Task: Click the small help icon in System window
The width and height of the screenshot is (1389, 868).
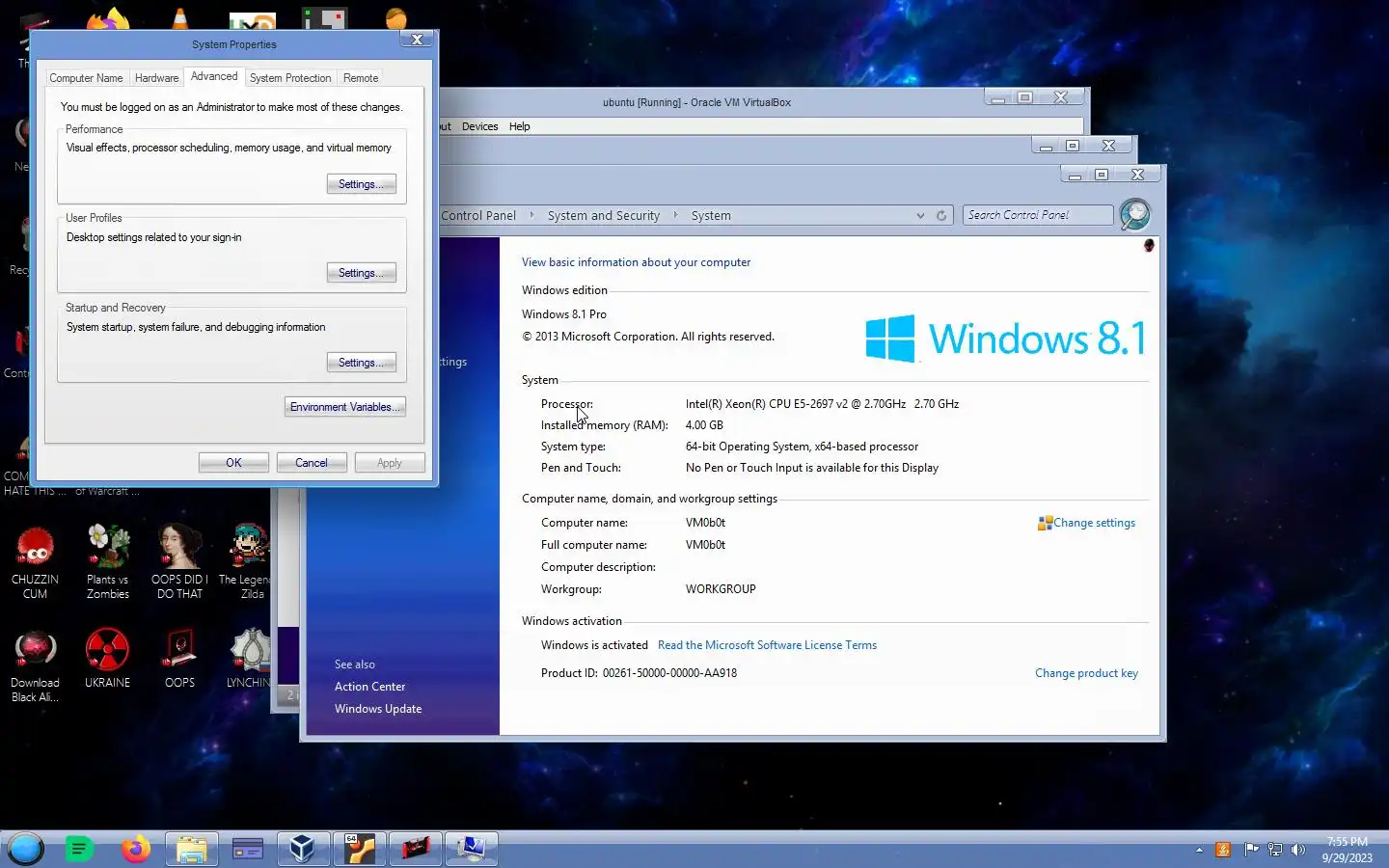Action: coord(1149,246)
